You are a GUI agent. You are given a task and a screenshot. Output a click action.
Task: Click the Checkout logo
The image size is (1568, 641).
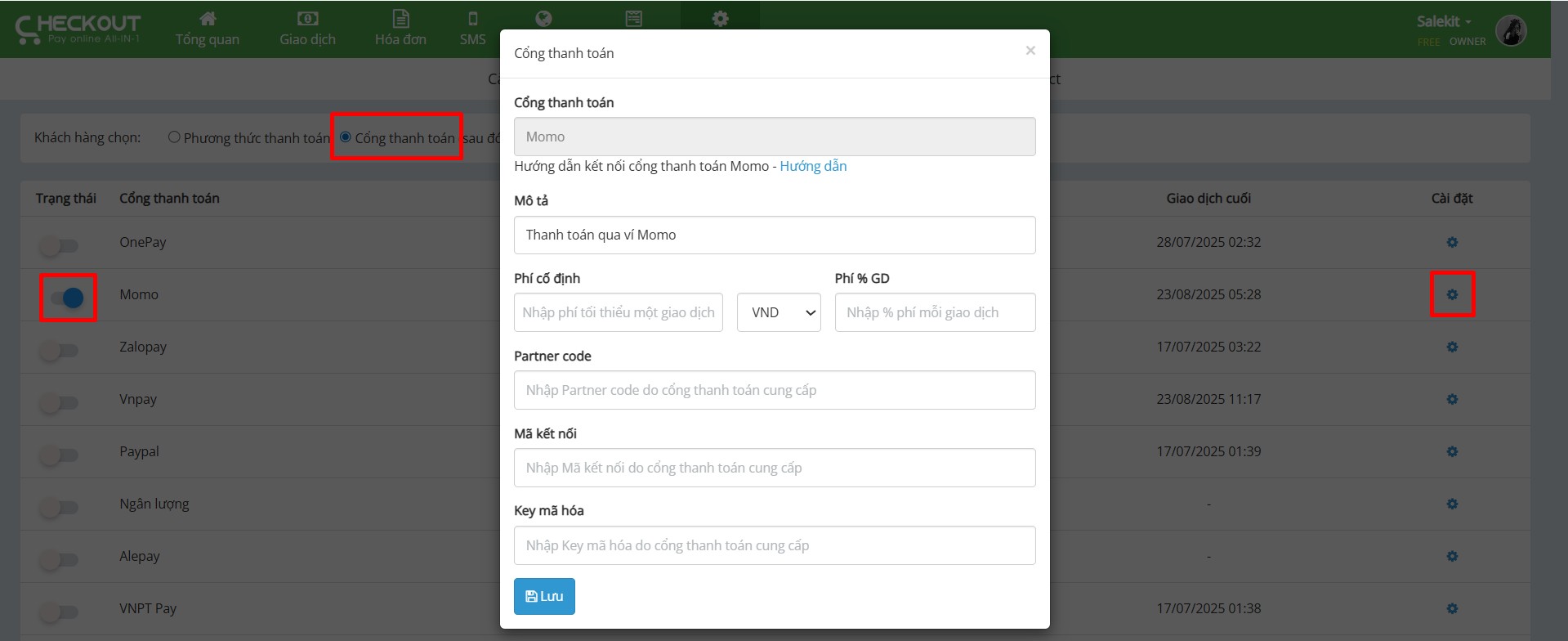(78, 29)
